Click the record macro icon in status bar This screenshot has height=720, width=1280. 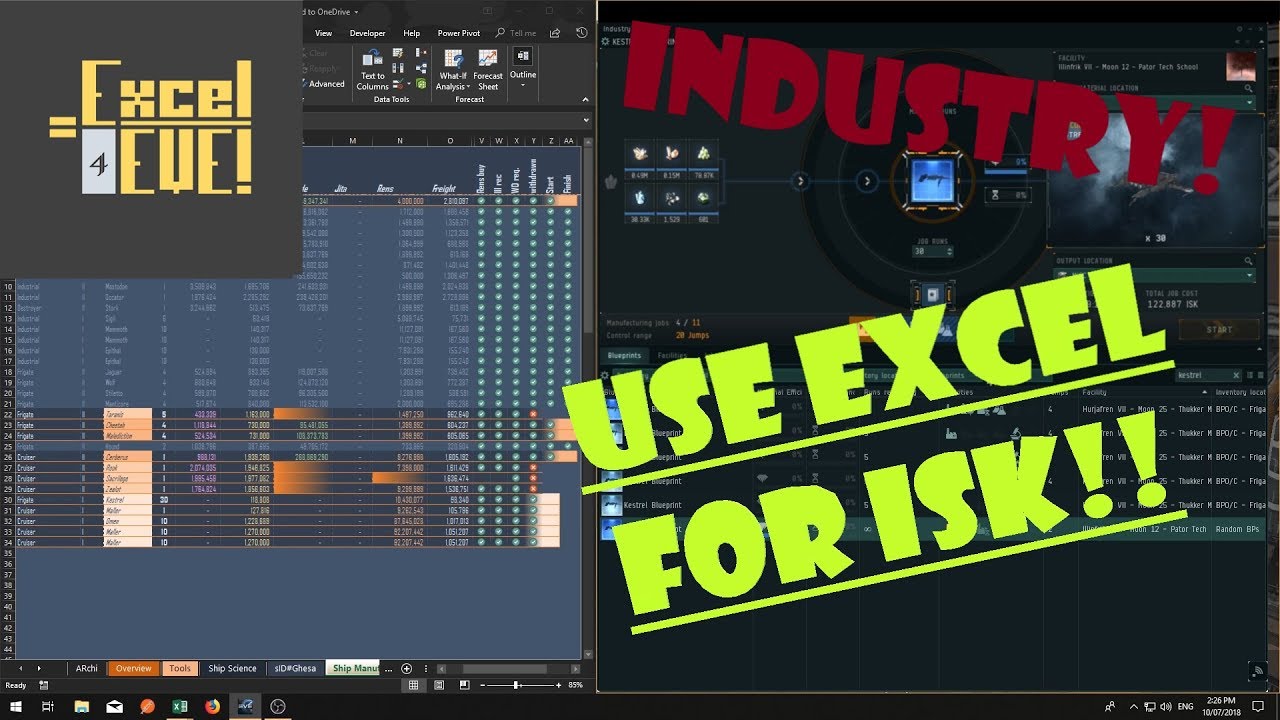[44, 685]
